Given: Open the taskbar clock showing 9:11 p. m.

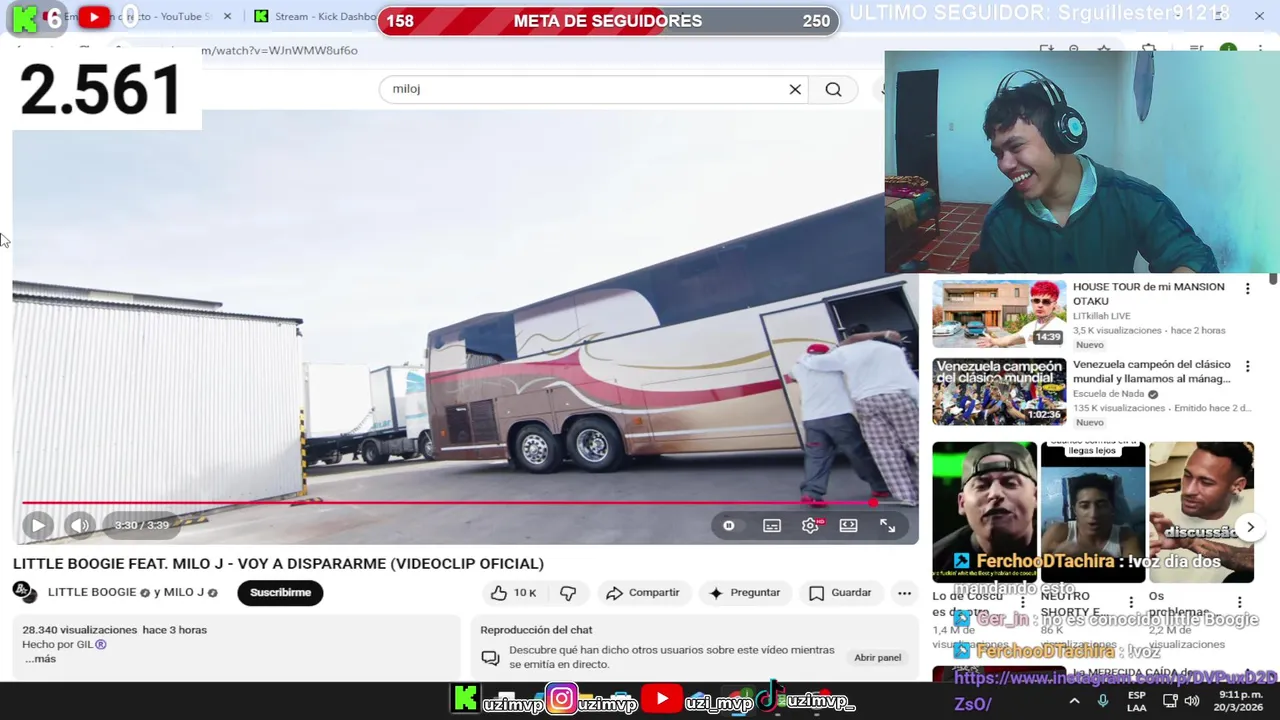Looking at the screenshot, I should (x=1240, y=702).
